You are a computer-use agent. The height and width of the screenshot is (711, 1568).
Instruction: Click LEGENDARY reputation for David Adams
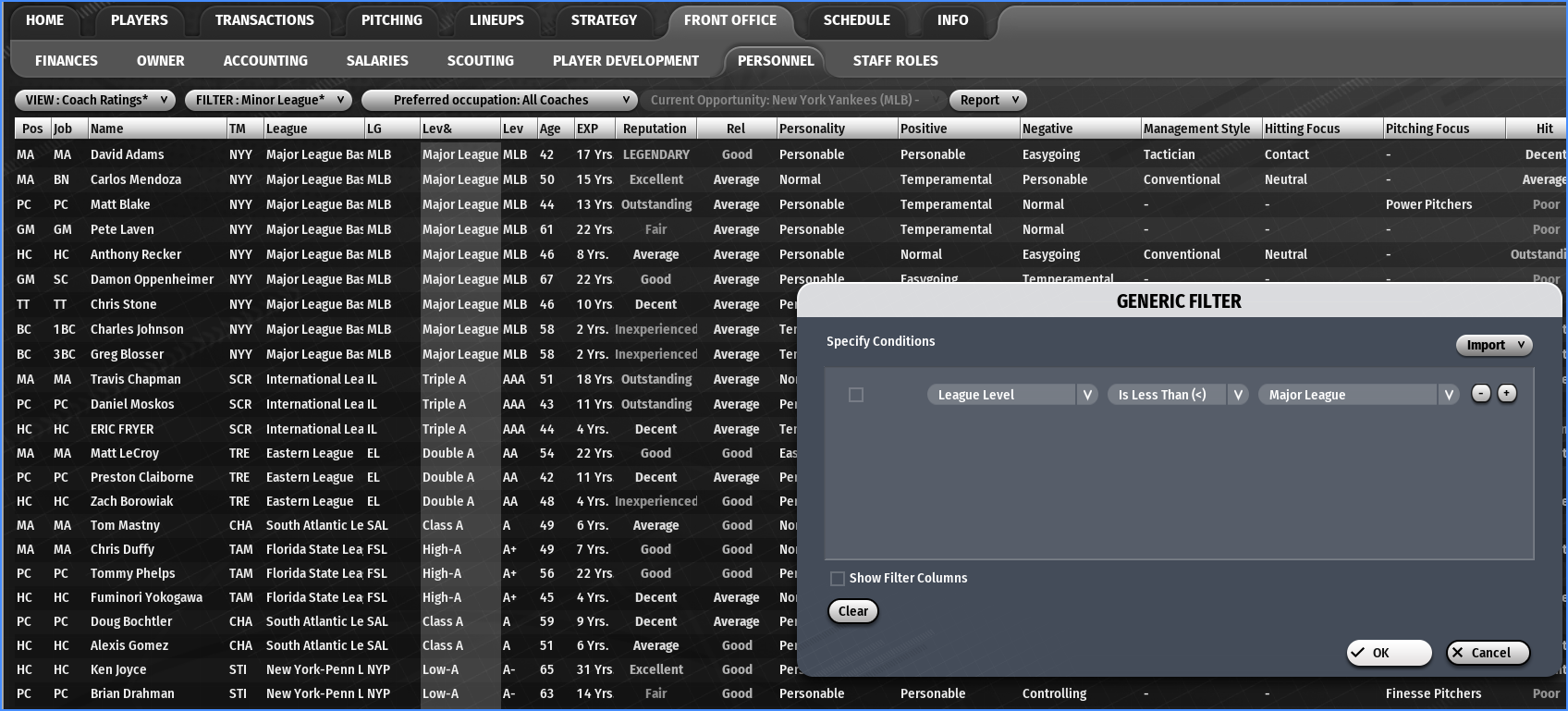656,154
